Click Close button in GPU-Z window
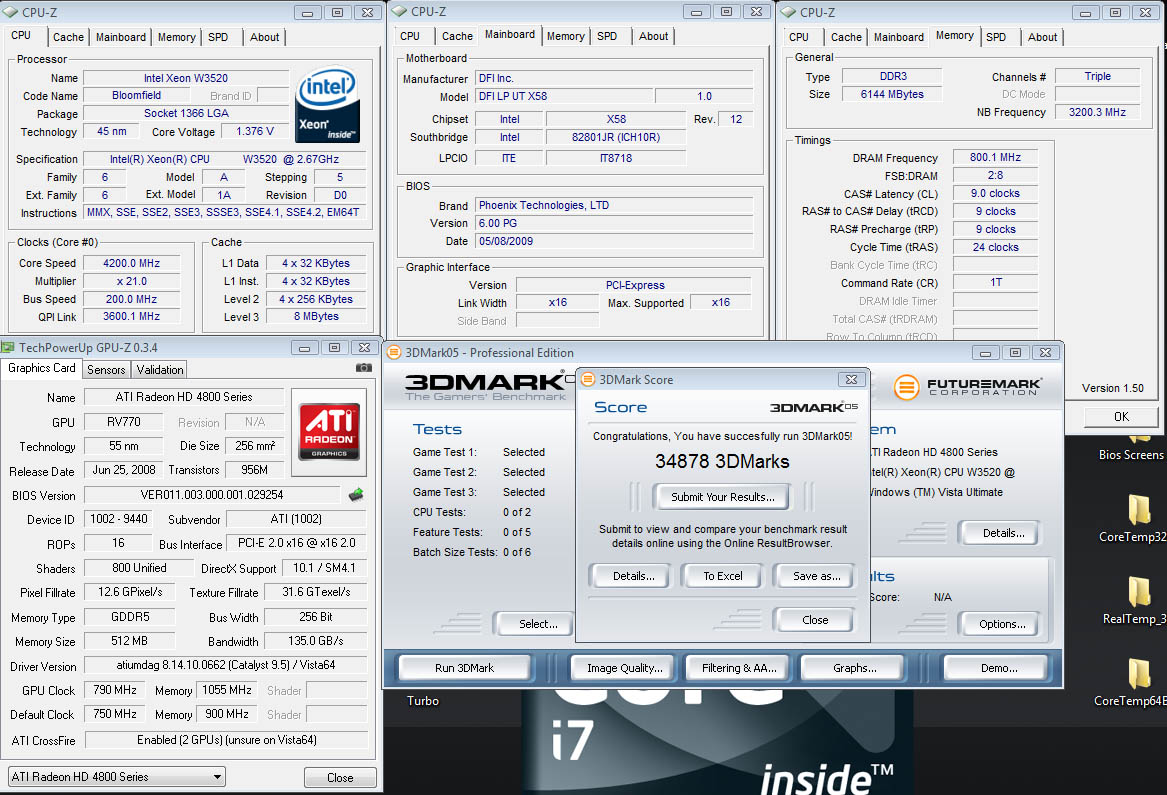 point(340,777)
